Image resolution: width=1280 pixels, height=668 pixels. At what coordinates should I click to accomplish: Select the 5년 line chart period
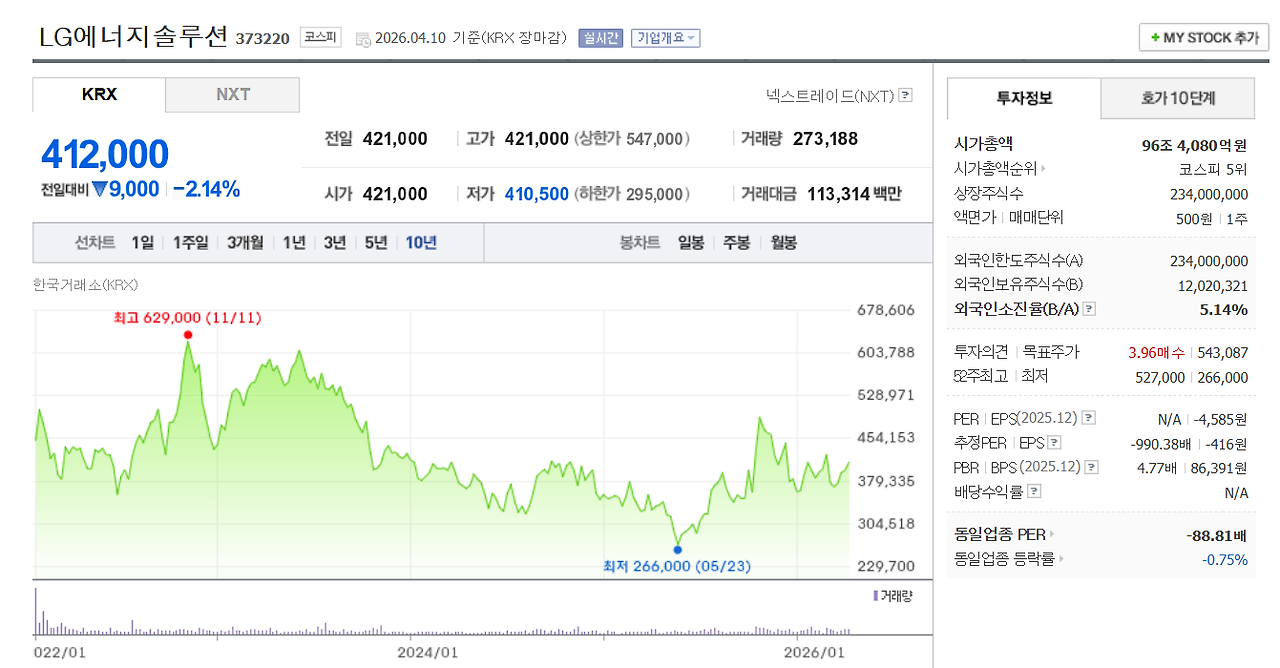pos(376,243)
